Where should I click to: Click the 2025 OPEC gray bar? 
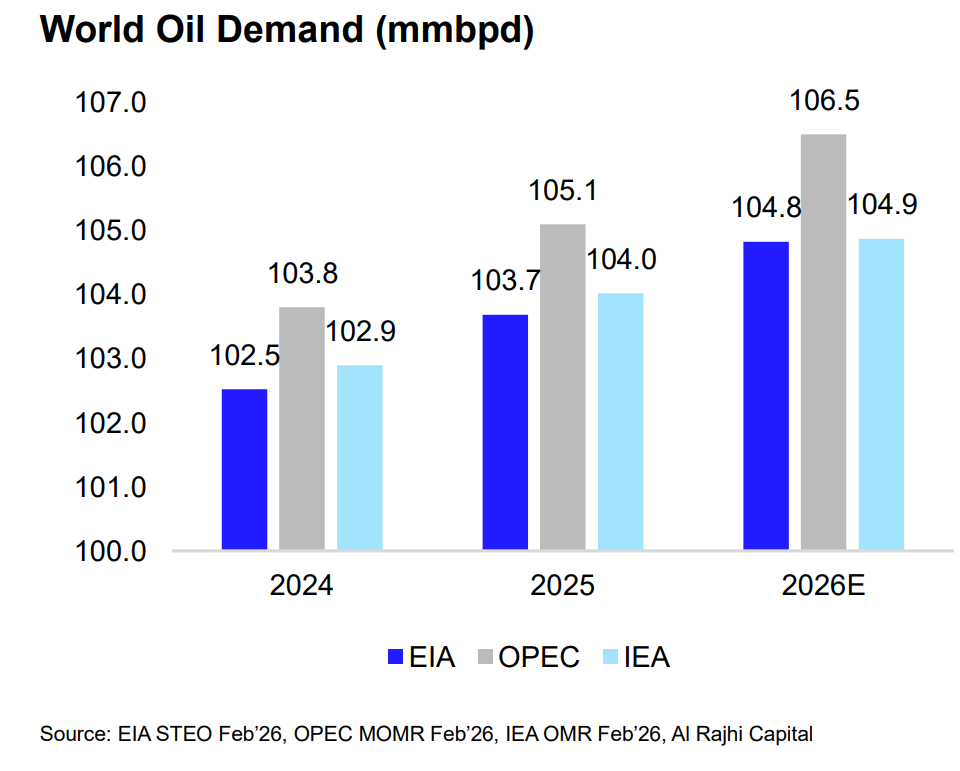(x=563, y=387)
